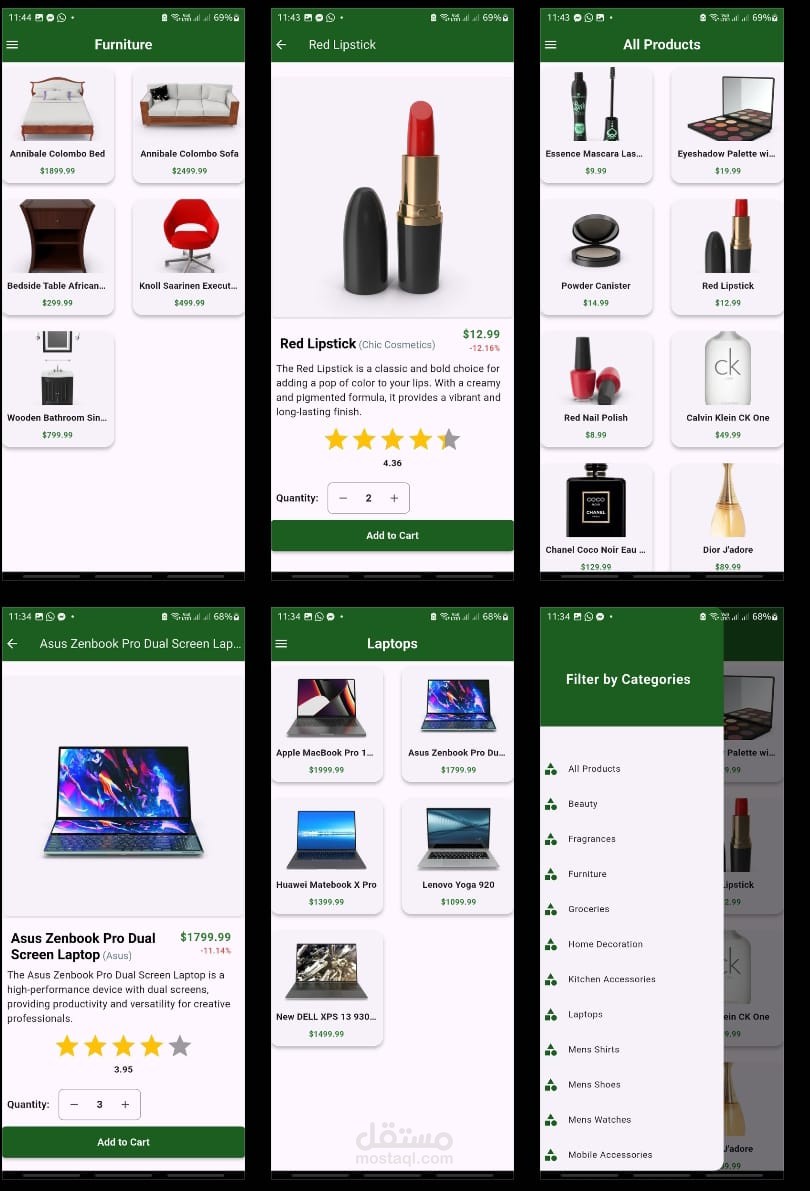Tap fifth rating star on Red Lipstick

coord(449,439)
